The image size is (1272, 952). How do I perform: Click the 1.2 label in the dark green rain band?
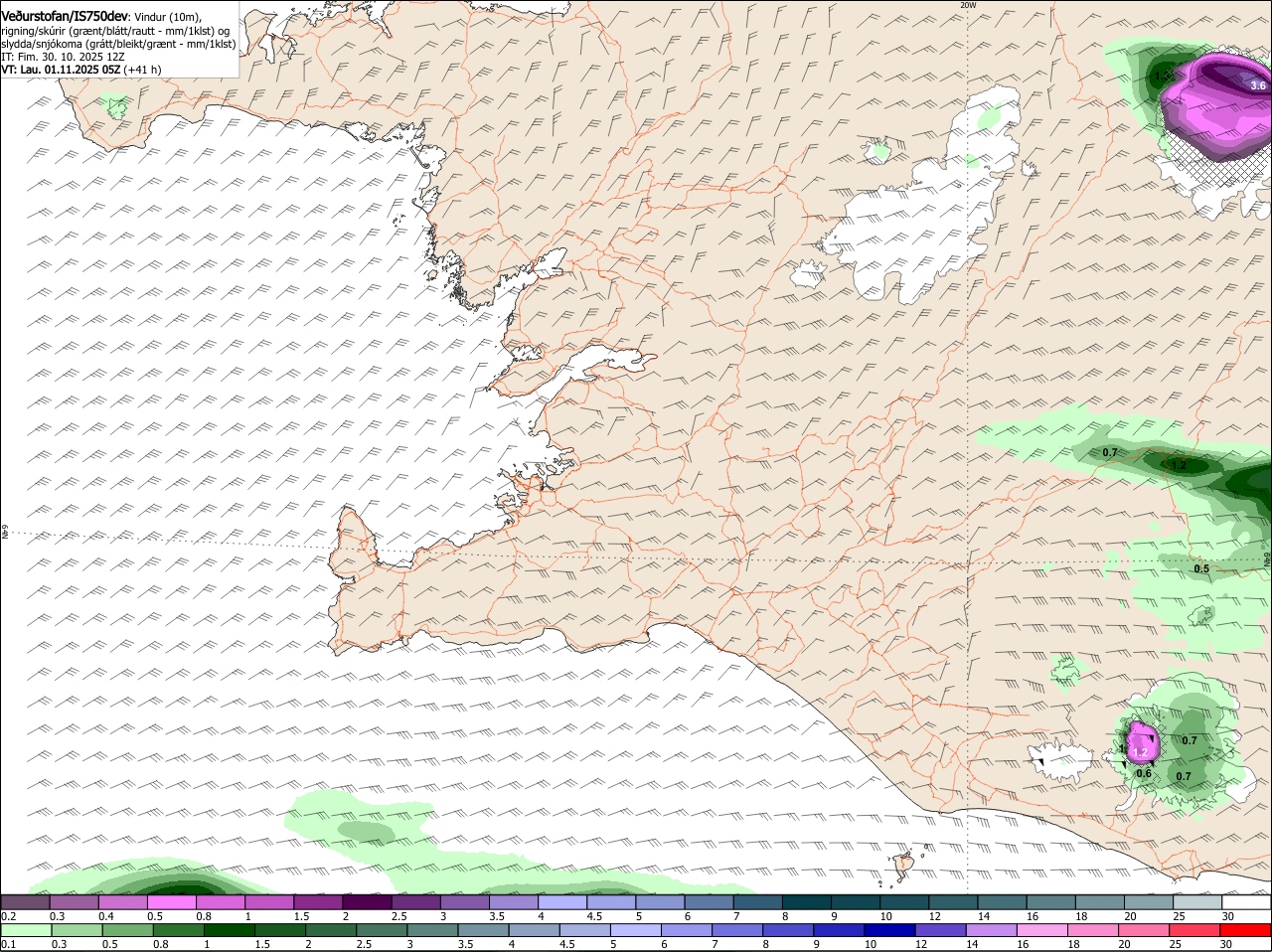(x=1180, y=465)
